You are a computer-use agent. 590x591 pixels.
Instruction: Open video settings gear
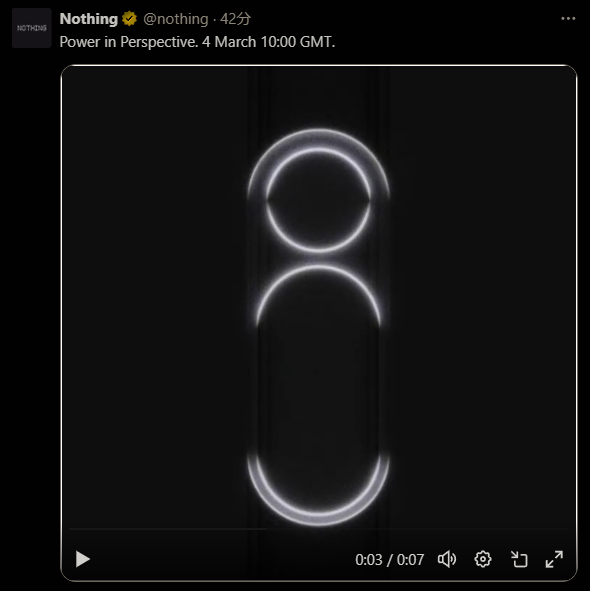(x=483, y=559)
